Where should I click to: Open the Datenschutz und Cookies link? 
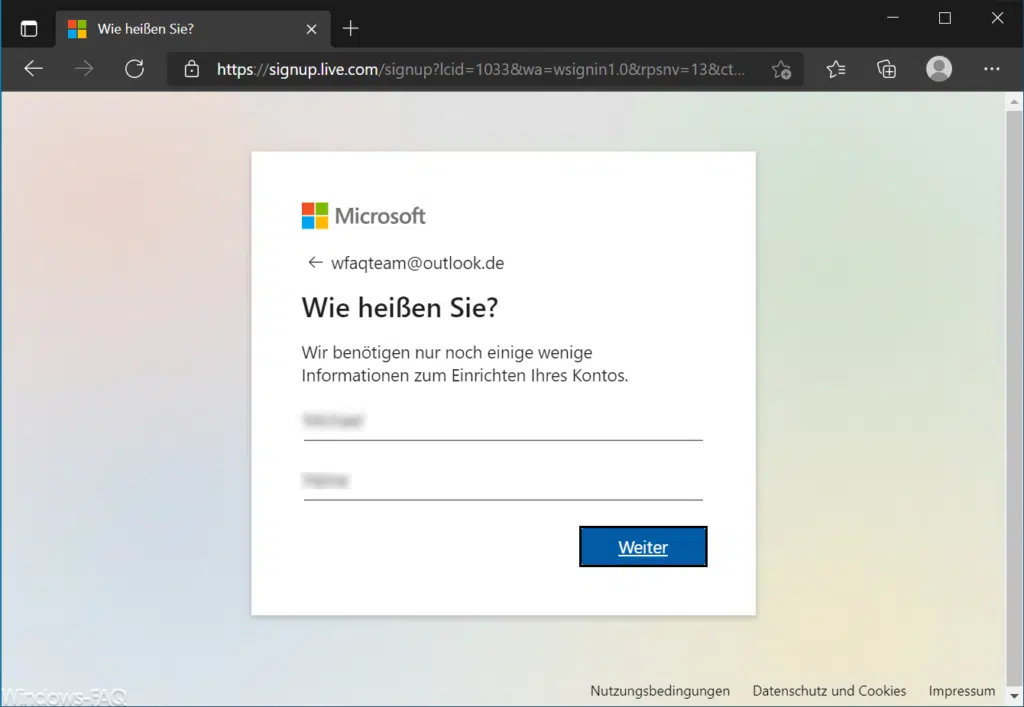(x=829, y=690)
